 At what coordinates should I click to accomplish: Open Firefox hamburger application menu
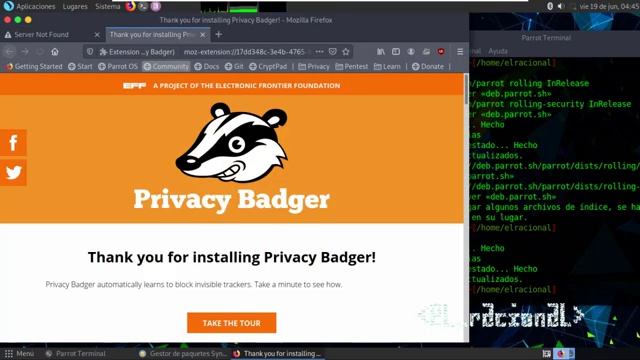460,52
